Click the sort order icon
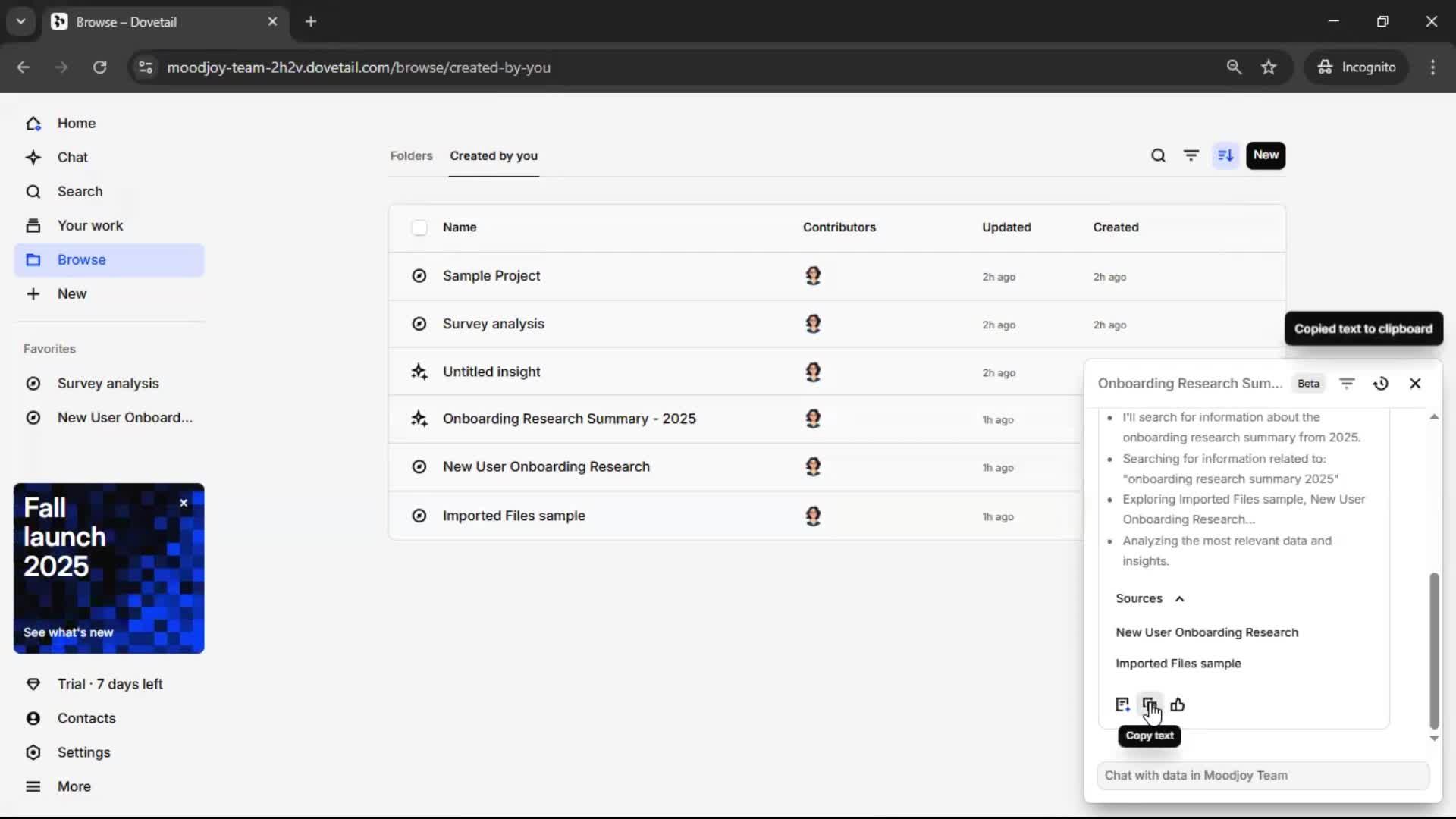Screen dimensions: 1456x819 [x=1225, y=156]
